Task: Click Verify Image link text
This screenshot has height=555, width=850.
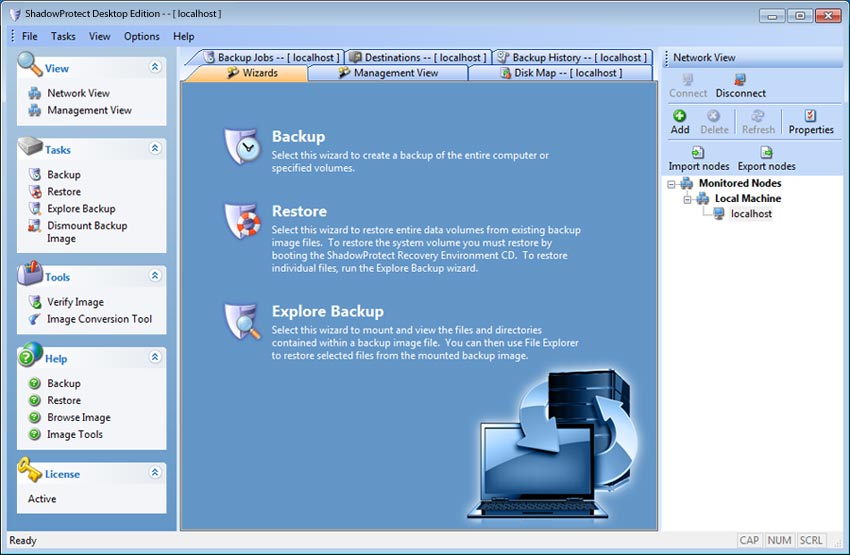Action: point(75,302)
